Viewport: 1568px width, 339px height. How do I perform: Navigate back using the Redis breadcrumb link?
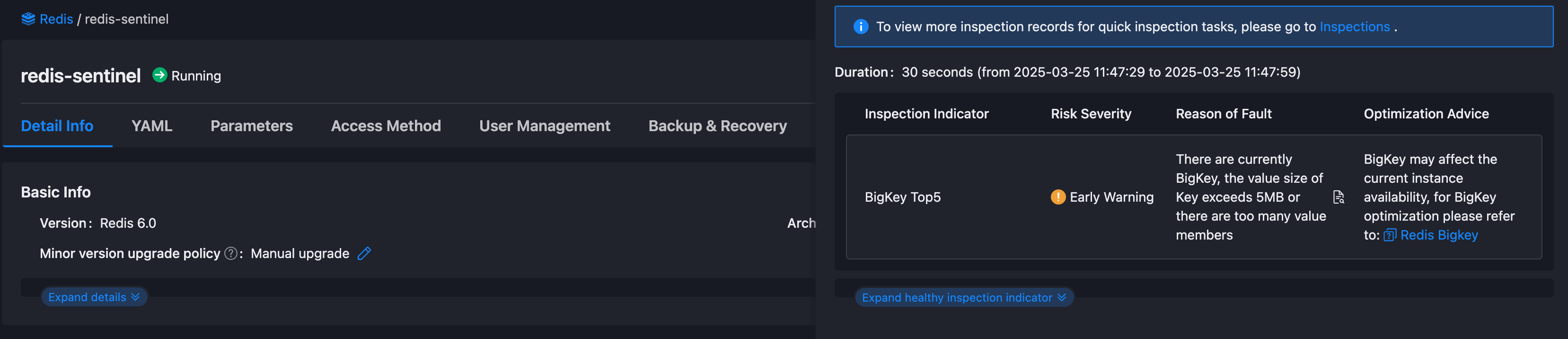(x=56, y=19)
